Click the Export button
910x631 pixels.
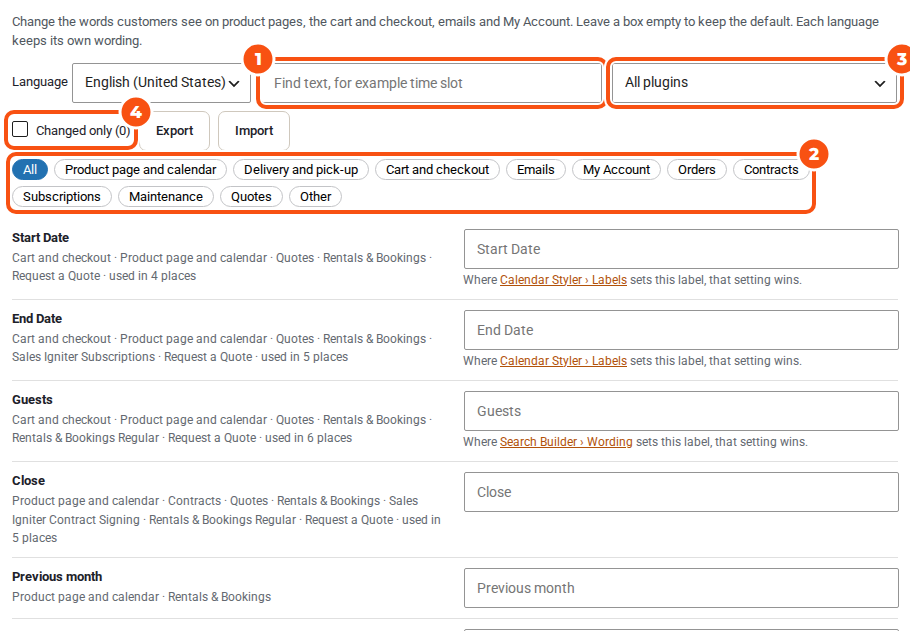pos(174,131)
